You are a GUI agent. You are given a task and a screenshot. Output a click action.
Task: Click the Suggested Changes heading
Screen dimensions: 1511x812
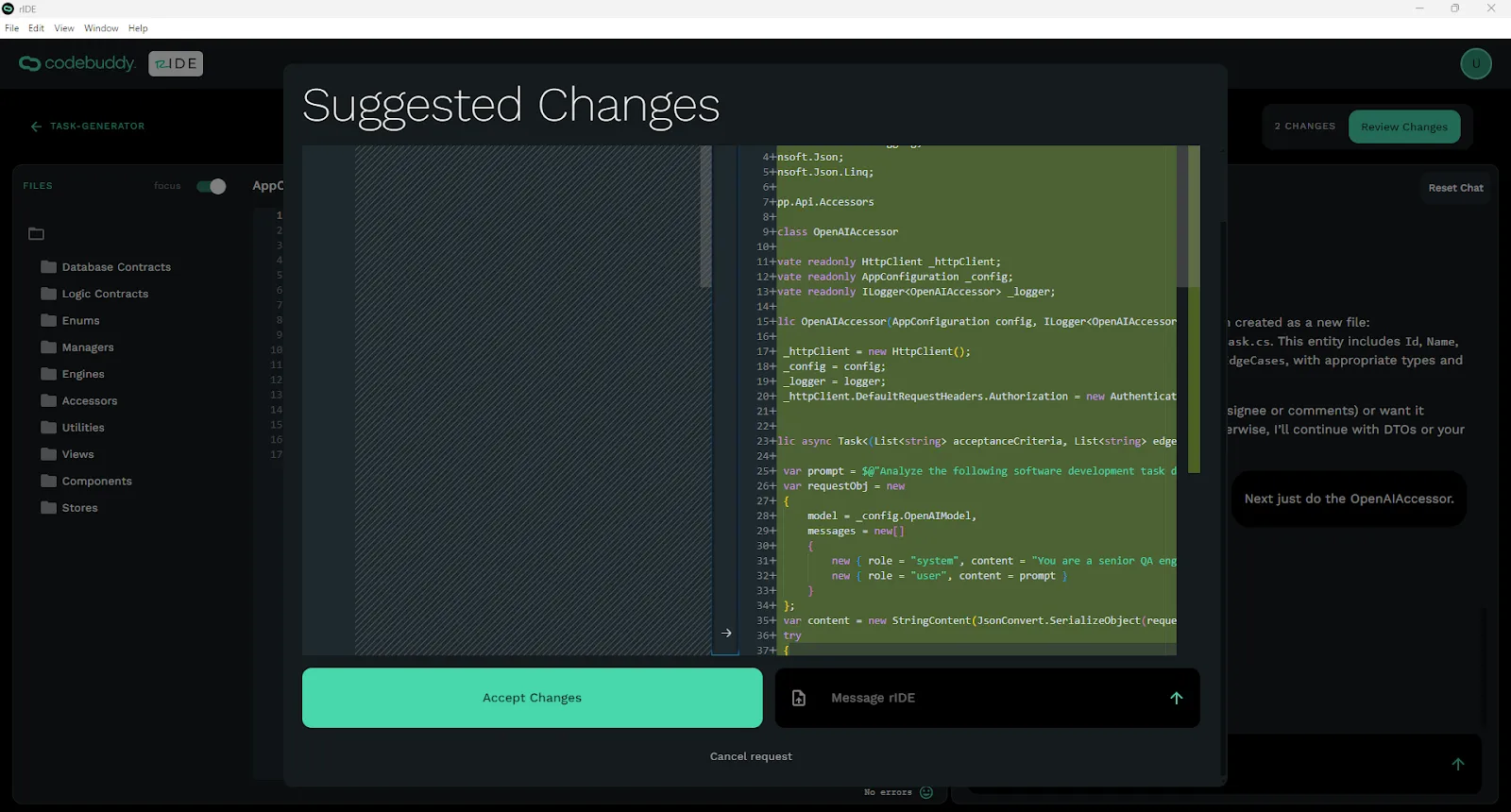coord(511,105)
